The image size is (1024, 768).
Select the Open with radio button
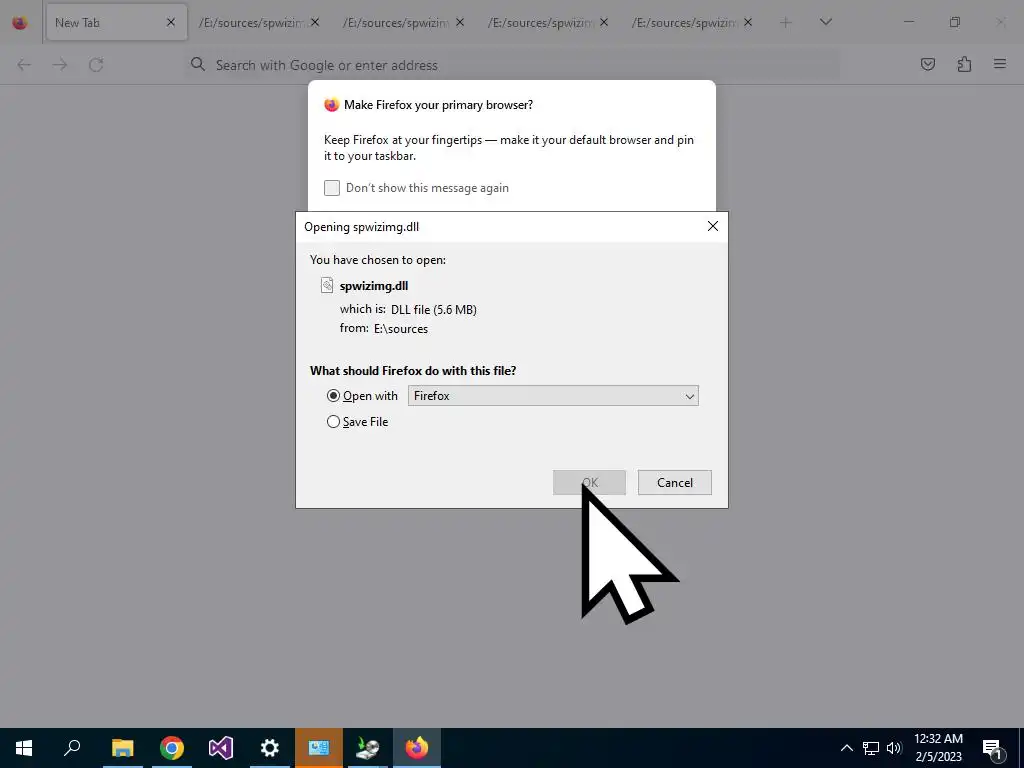click(x=333, y=396)
